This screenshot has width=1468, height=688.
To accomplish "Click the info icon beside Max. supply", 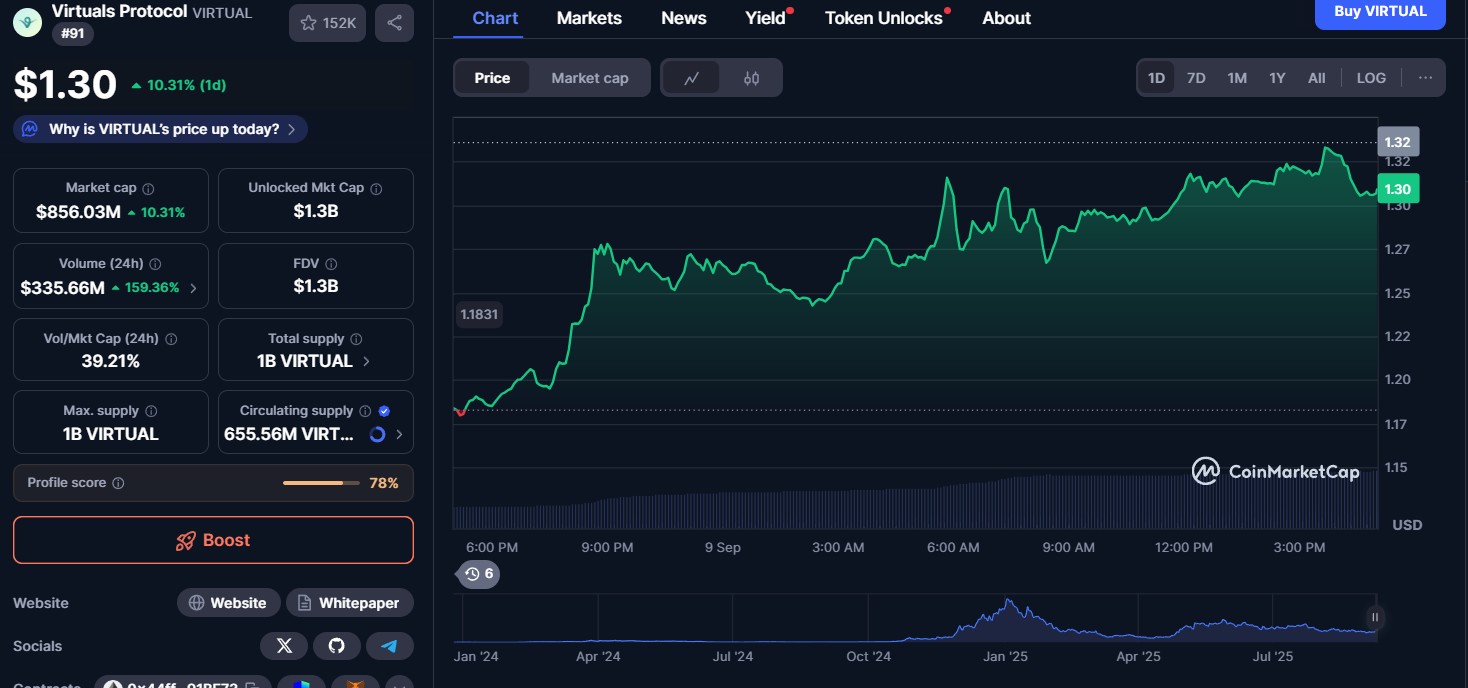I will 151,411.
